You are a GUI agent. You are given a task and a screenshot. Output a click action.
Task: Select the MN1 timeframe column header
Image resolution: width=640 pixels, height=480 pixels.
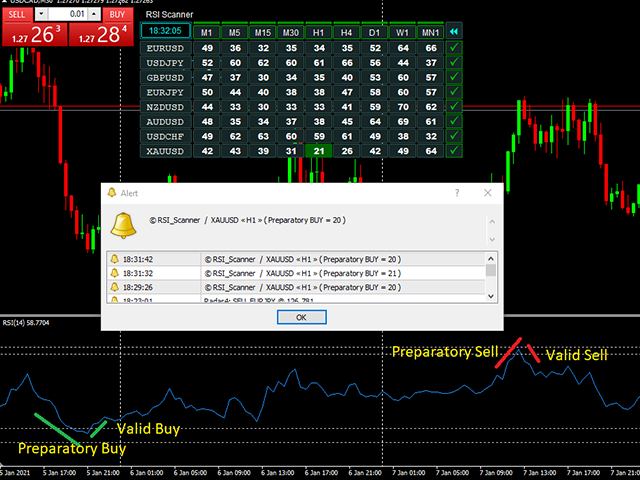click(x=431, y=32)
